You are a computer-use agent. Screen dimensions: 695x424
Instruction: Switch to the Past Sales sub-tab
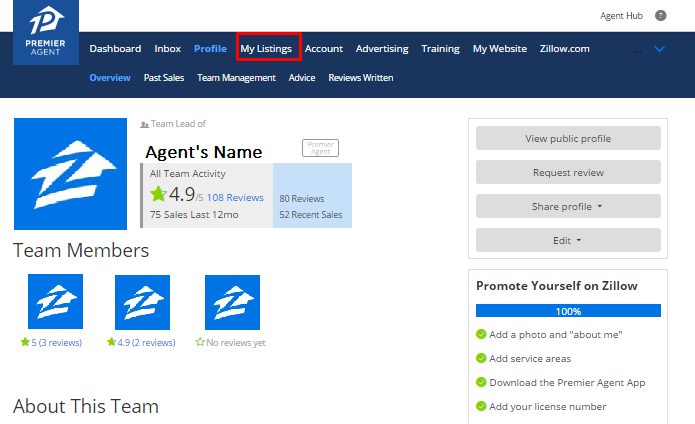click(164, 77)
